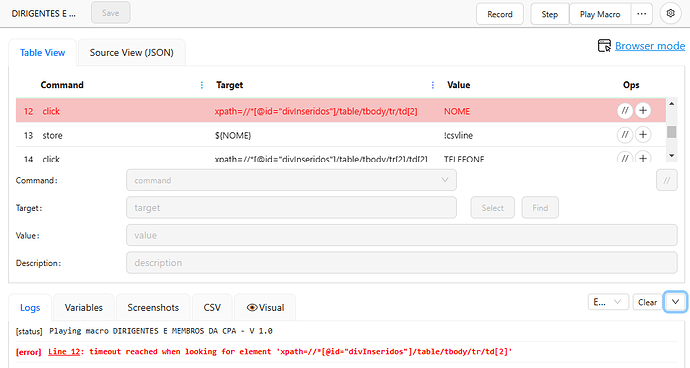
Task: Open settings gear icon
Action: click(x=670, y=14)
